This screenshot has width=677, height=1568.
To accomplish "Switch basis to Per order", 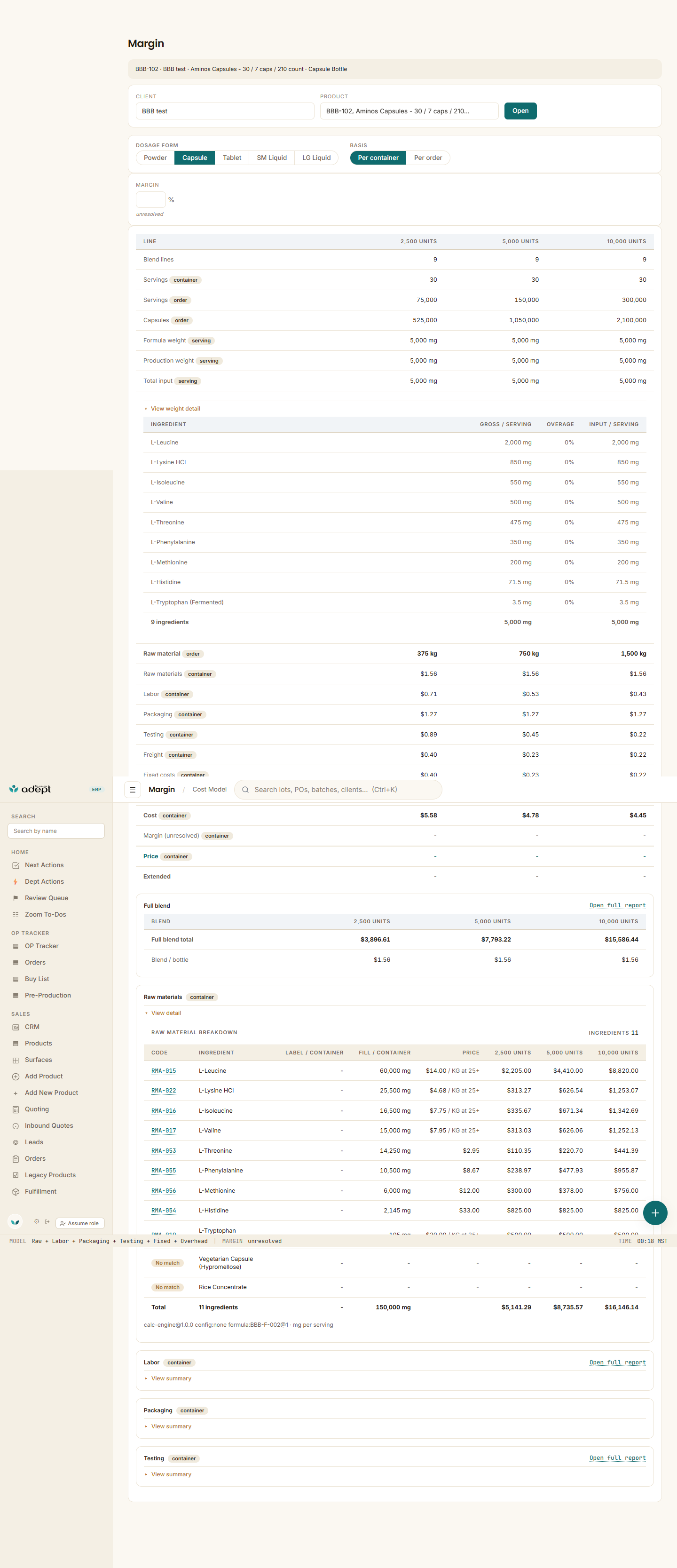I will click(x=428, y=158).
